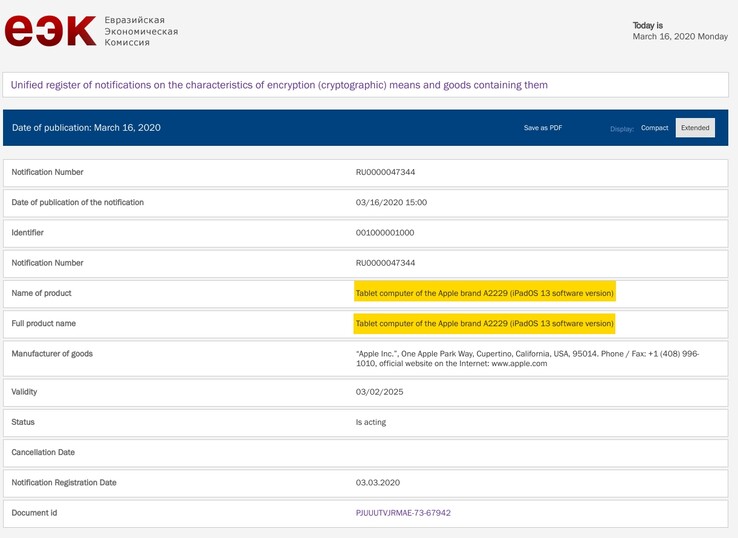
Task: Switch display to Compact view
Action: click(x=654, y=128)
